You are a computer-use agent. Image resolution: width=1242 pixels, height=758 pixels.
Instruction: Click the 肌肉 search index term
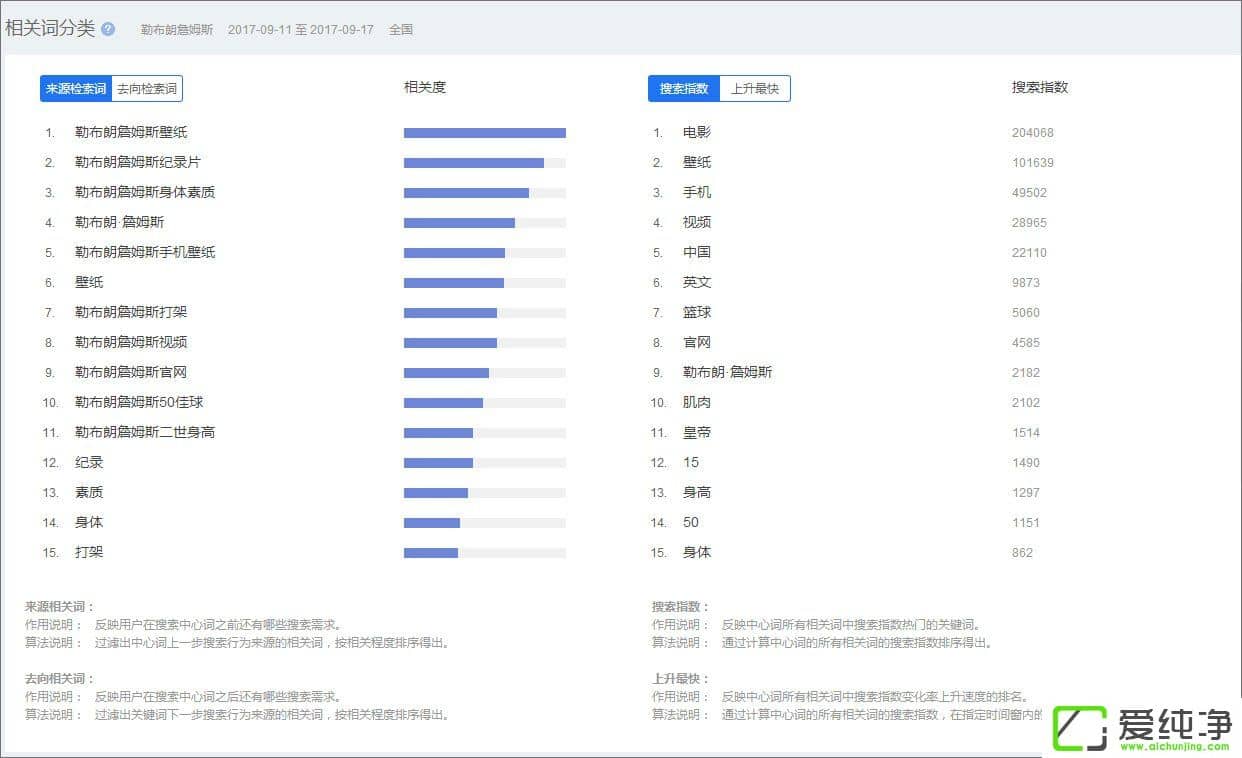coord(697,402)
